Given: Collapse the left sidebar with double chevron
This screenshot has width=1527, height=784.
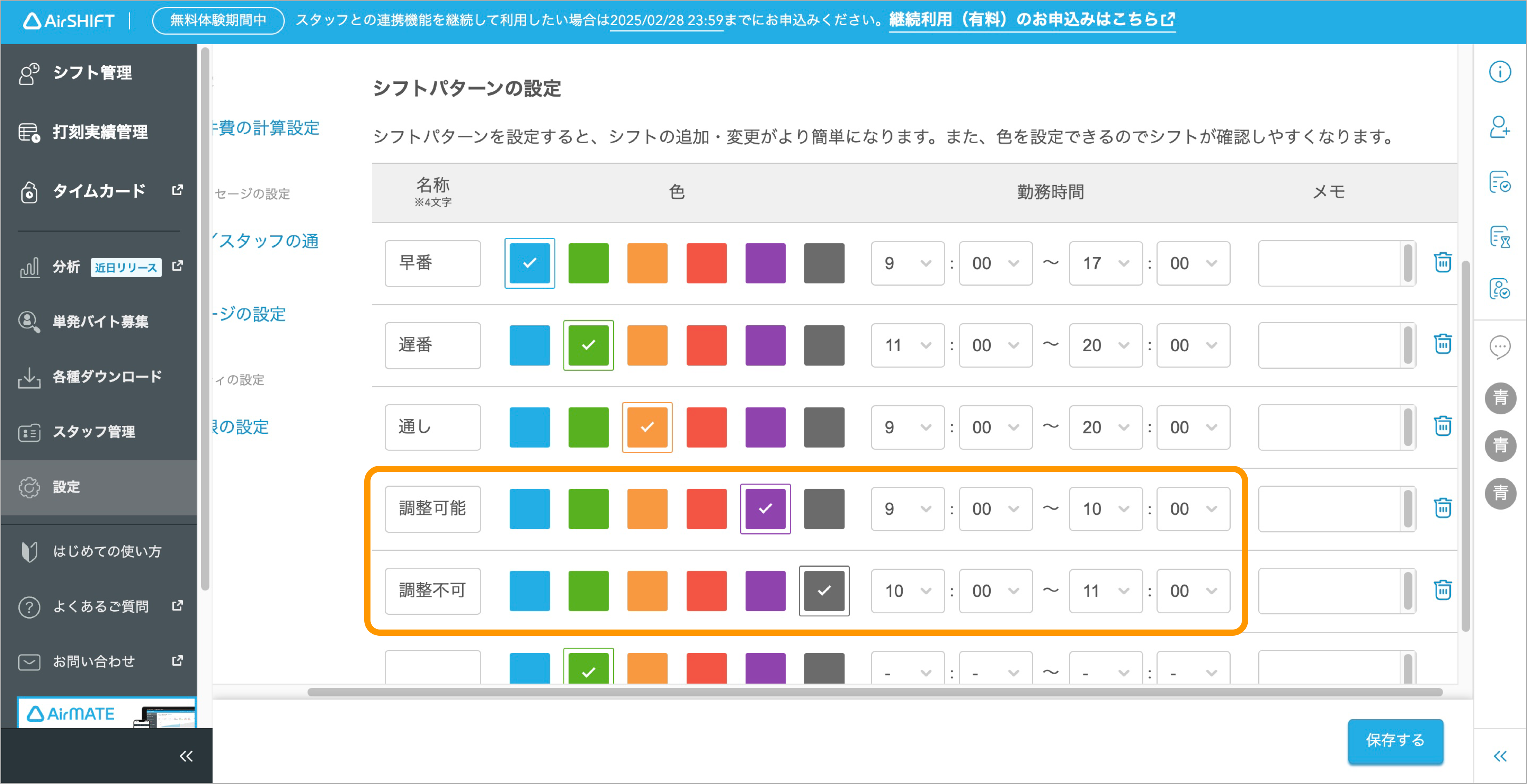Looking at the screenshot, I should [x=186, y=756].
